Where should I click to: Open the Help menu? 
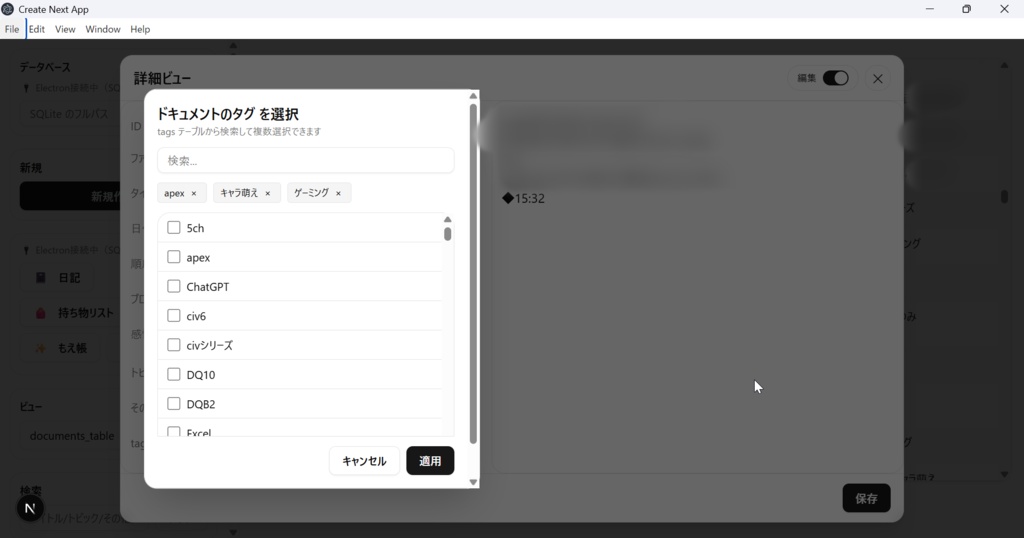point(140,29)
